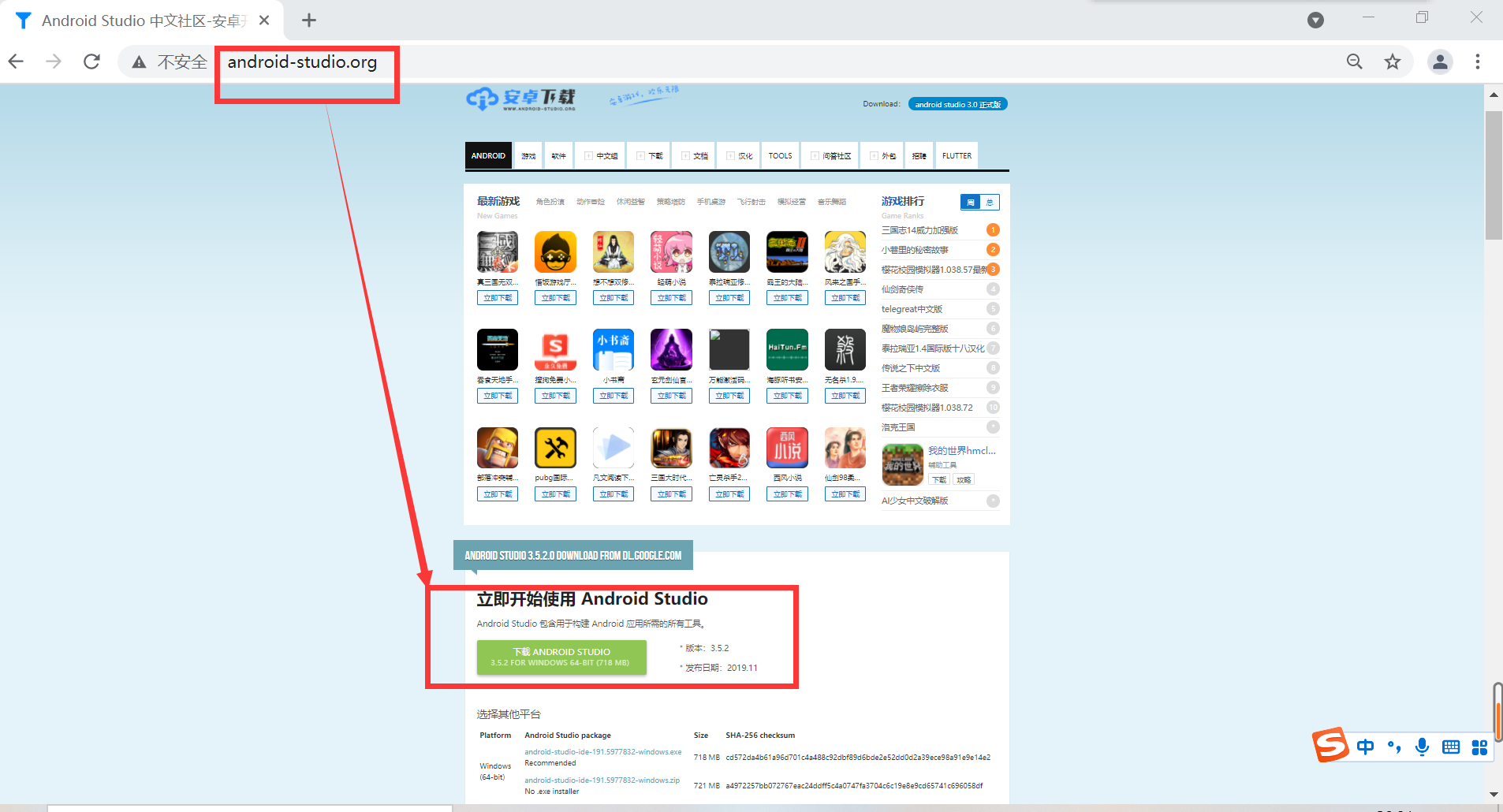1503x812 pixels.
Task: Select the ANDROID nav tab
Action: click(x=488, y=156)
